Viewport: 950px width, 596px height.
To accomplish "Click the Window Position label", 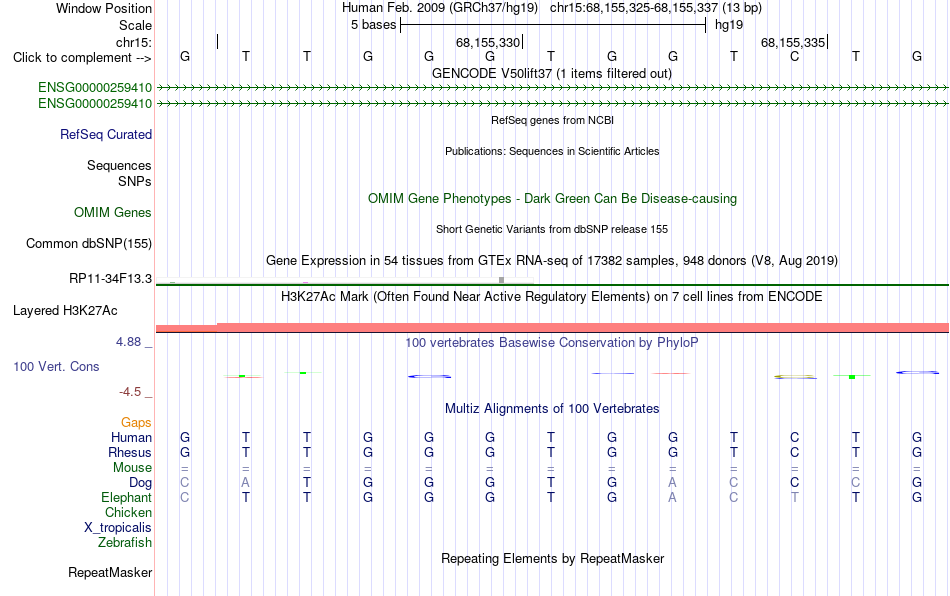I will (x=104, y=8).
